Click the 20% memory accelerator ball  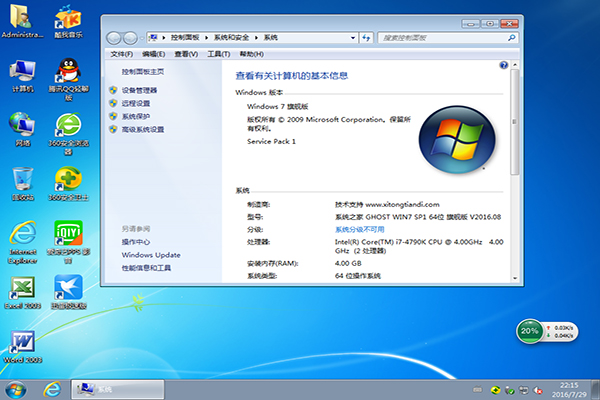(530, 331)
